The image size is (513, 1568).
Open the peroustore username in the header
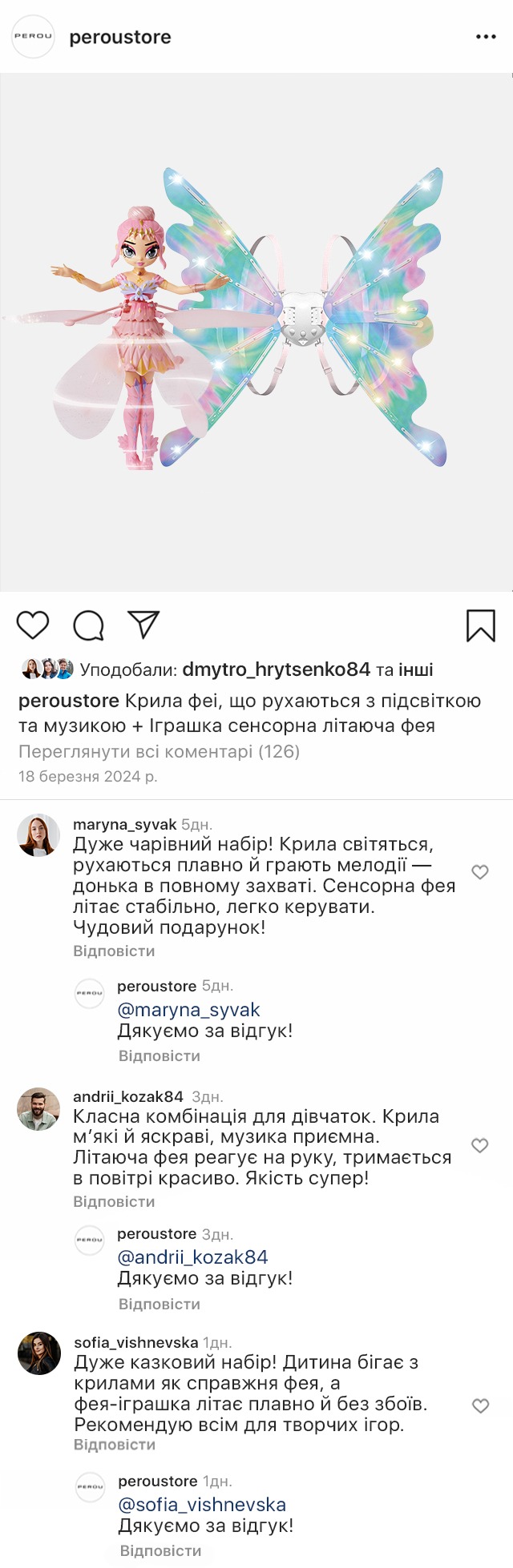click(120, 38)
